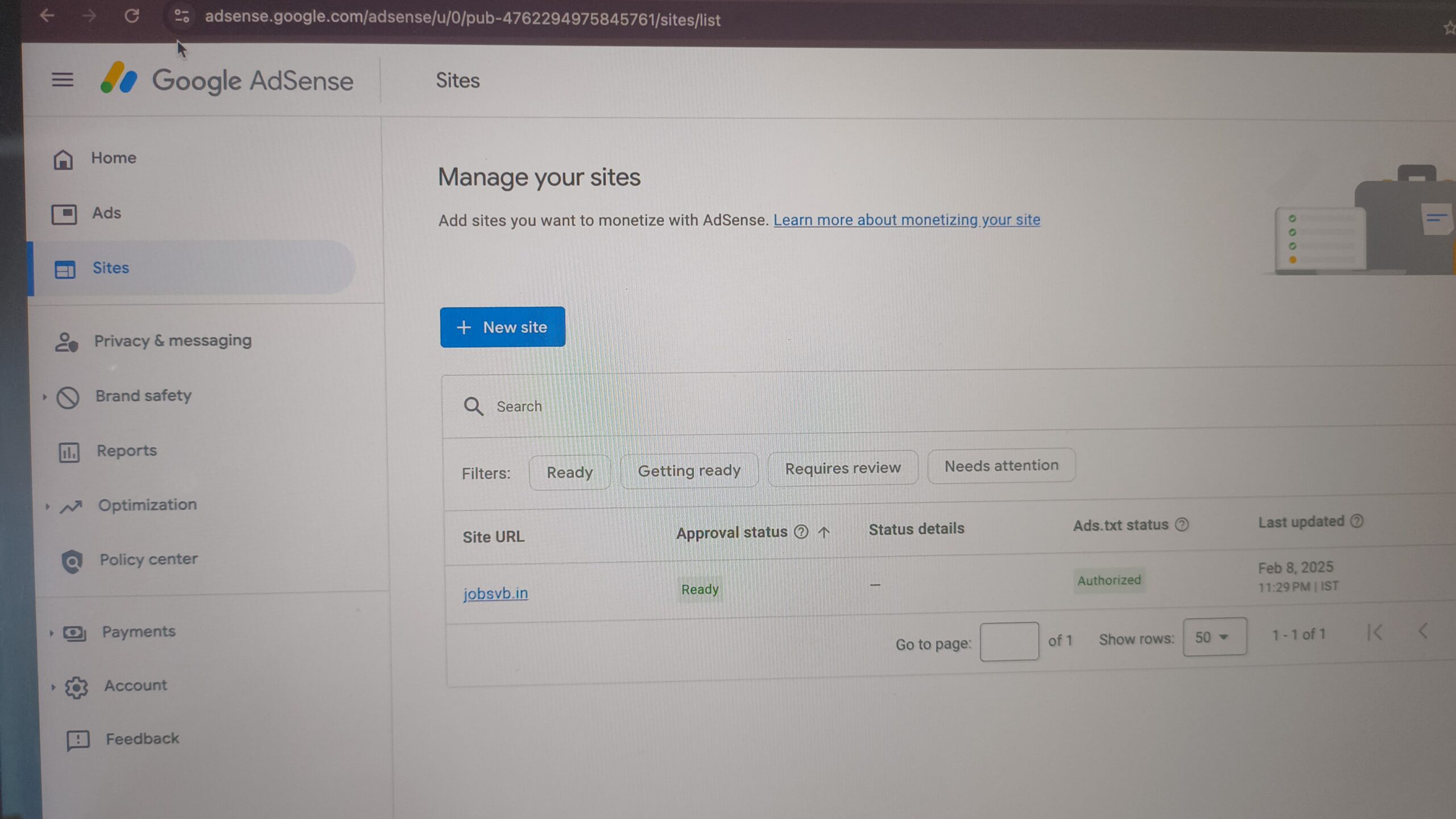Open Privacy & messaging in sidebar
The image size is (1456, 819).
tap(172, 341)
